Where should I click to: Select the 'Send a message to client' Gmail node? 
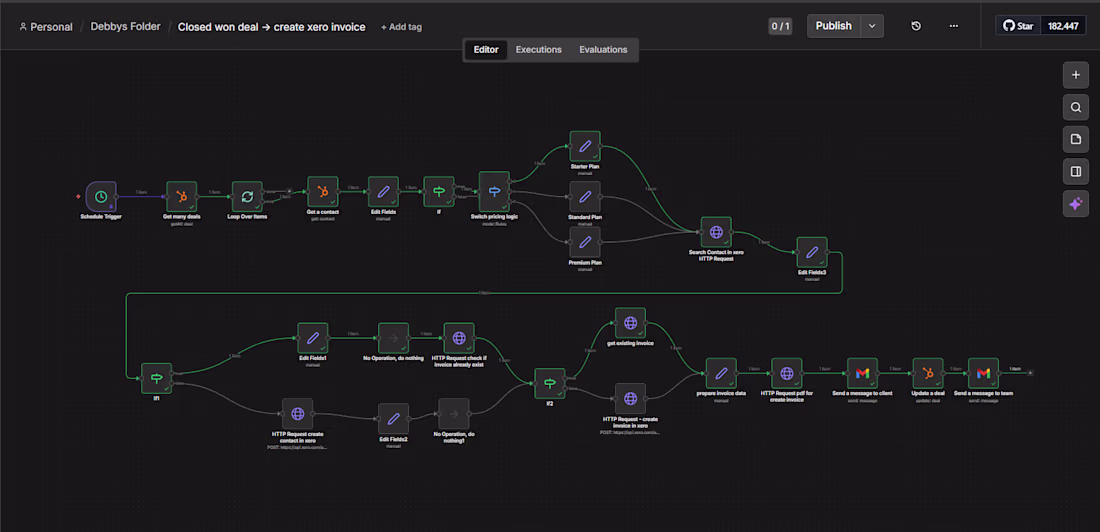[862, 373]
